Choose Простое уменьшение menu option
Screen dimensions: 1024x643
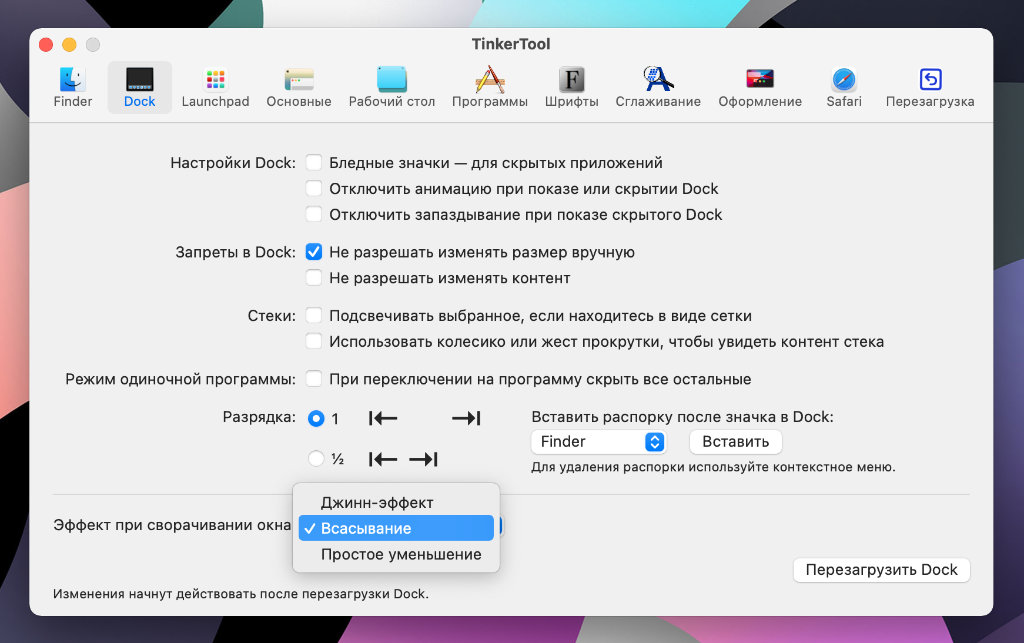[396, 554]
